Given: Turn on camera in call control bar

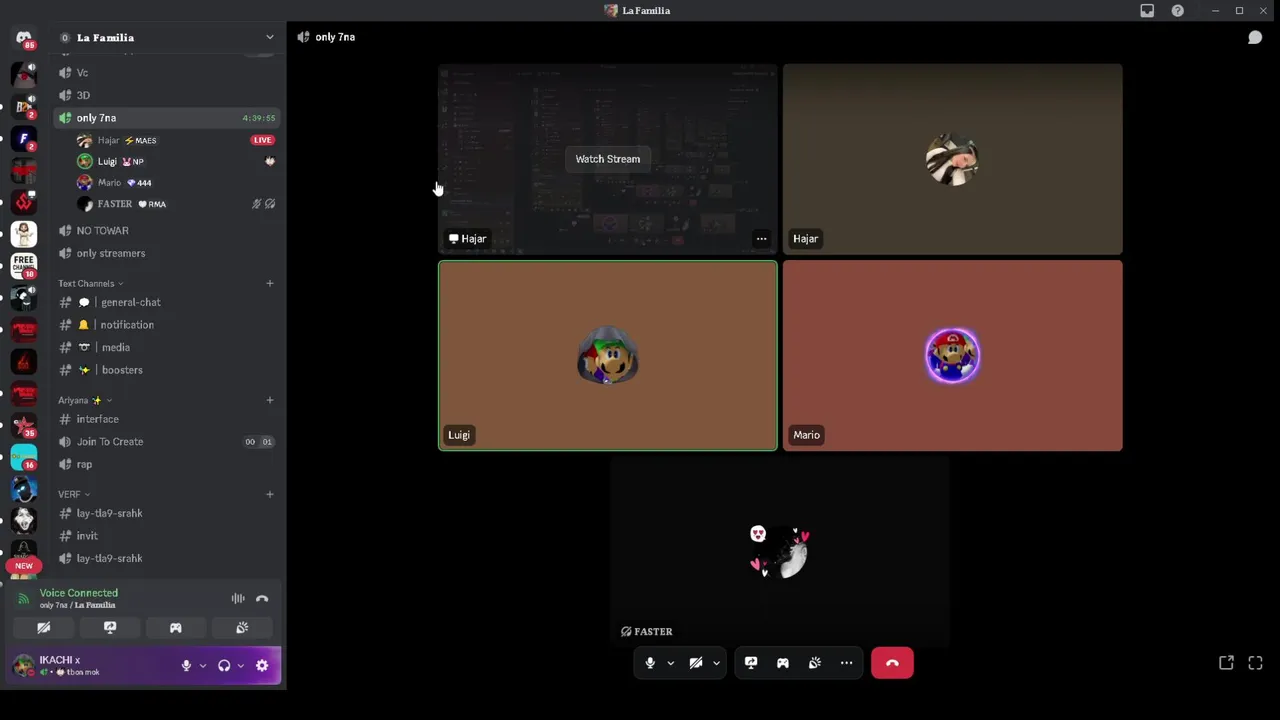Looking at the screenshot, I should tap(696, 663).
